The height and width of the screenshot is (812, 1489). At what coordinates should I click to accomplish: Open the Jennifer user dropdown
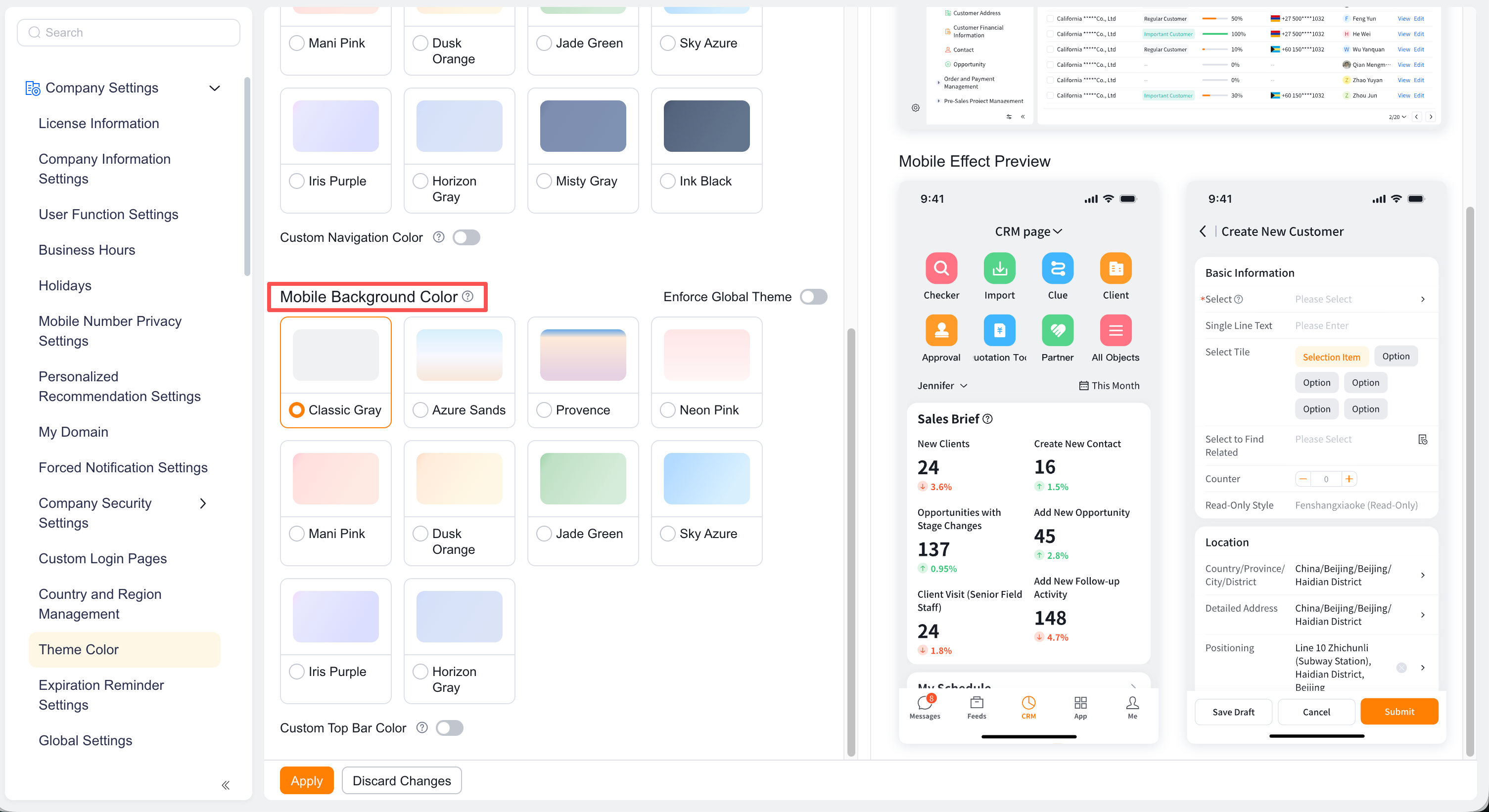pos(942,386)
